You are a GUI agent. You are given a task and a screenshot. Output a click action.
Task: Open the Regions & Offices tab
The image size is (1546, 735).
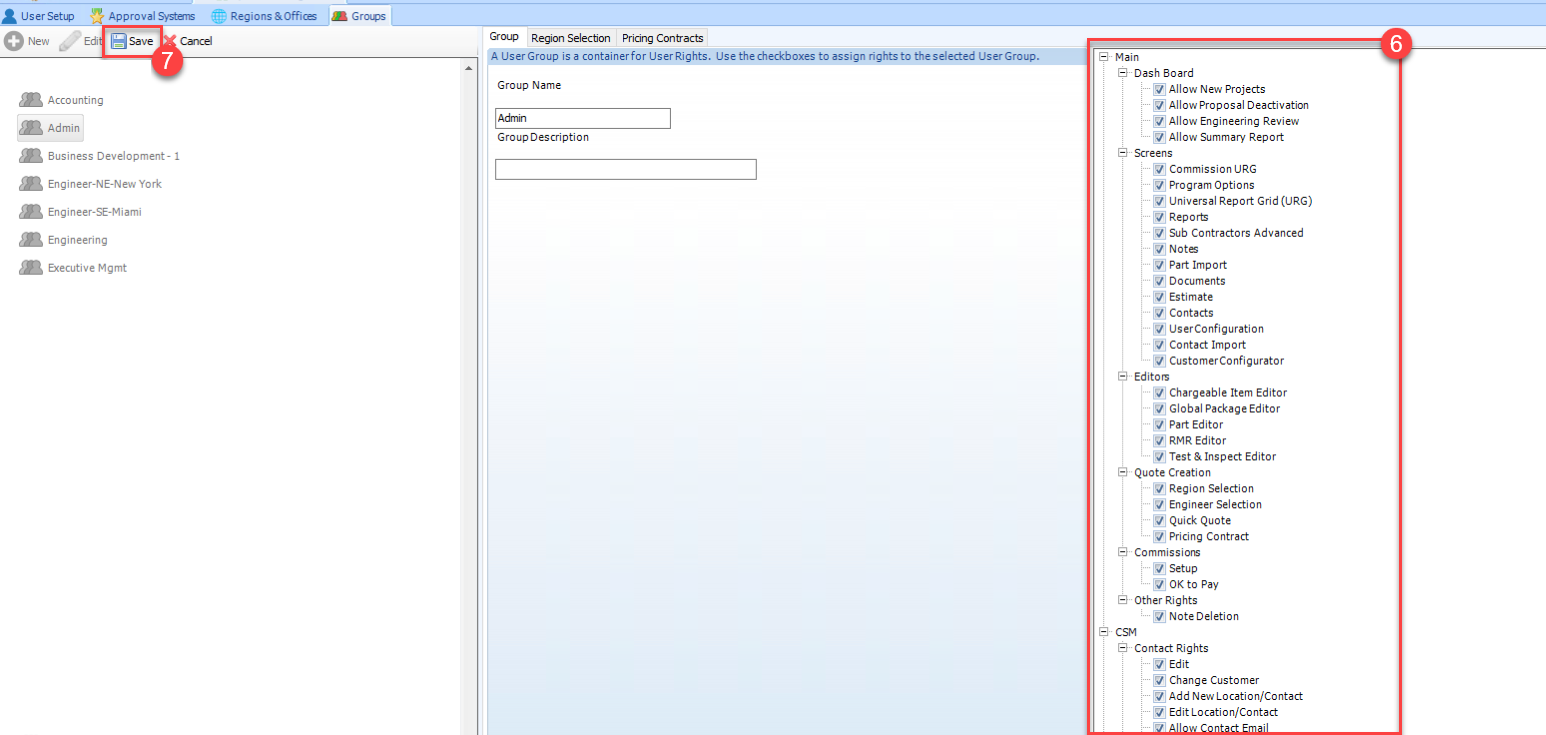point(264,16)
